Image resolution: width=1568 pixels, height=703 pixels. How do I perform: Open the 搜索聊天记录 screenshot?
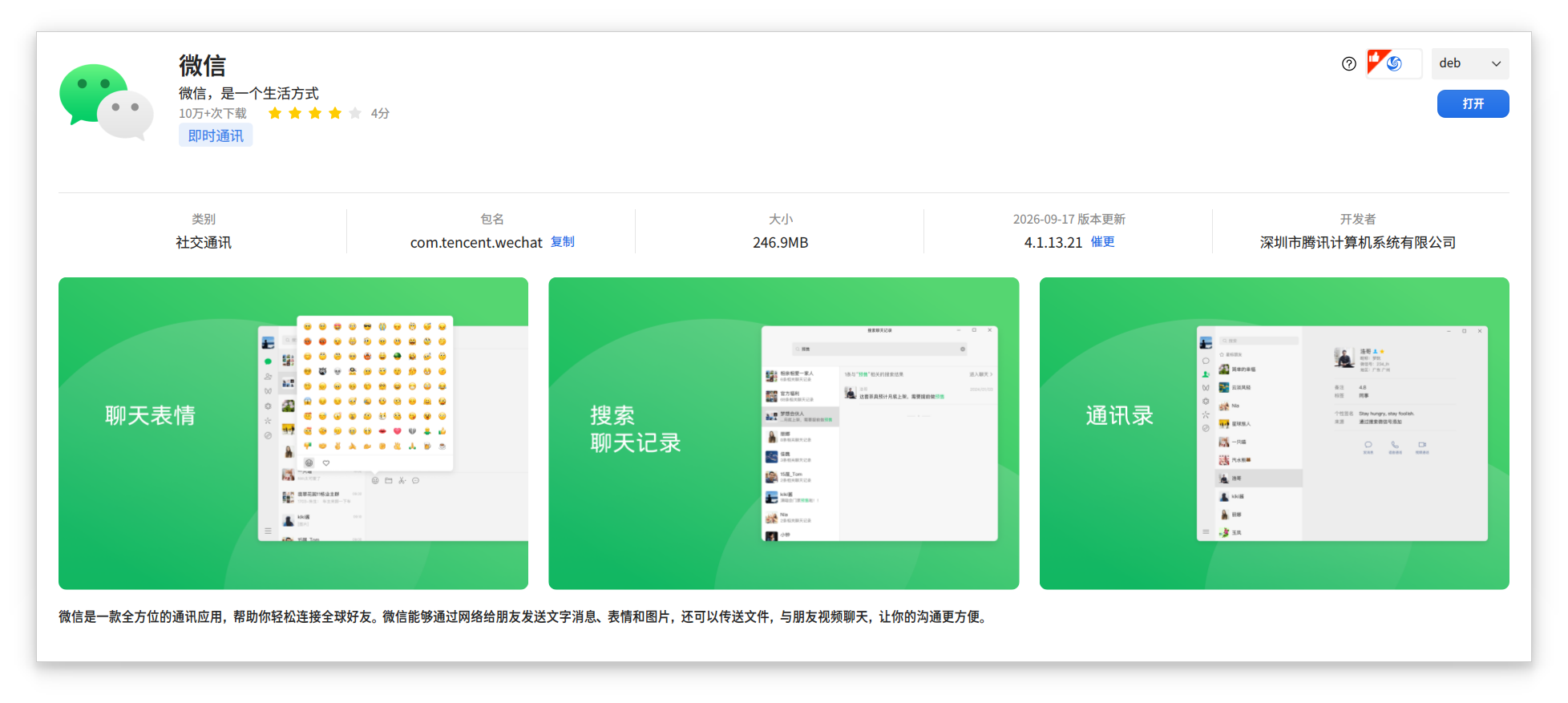pyautogui.click(x=784, y=434)
